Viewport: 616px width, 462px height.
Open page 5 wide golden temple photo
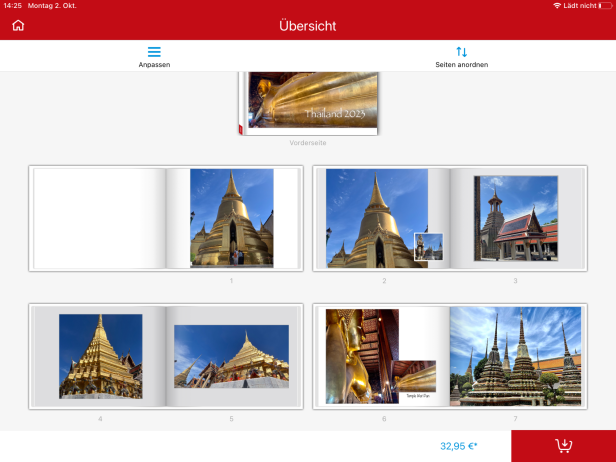point(231,356)
